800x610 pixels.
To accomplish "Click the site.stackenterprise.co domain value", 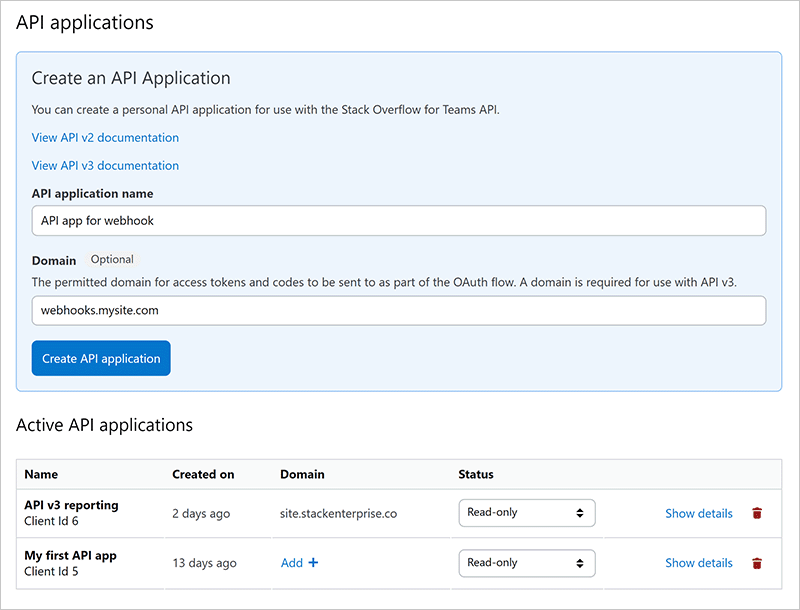I will 339,513.
